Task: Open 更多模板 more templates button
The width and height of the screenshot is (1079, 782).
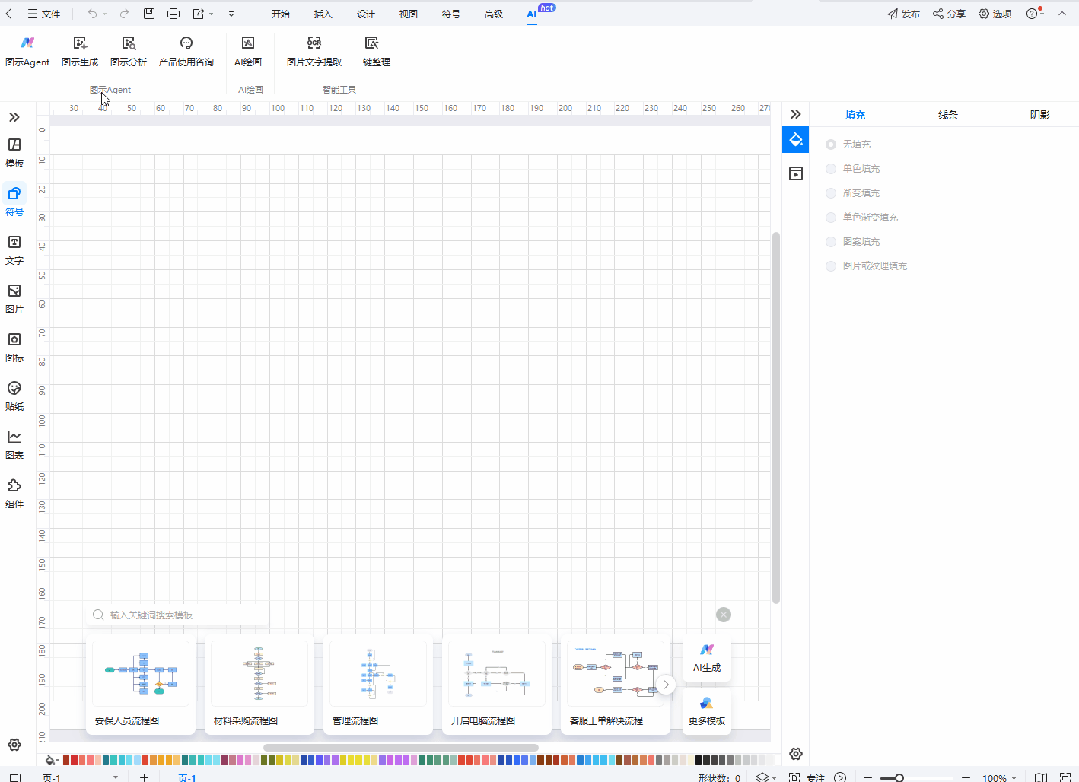Action: pos(707,713)
